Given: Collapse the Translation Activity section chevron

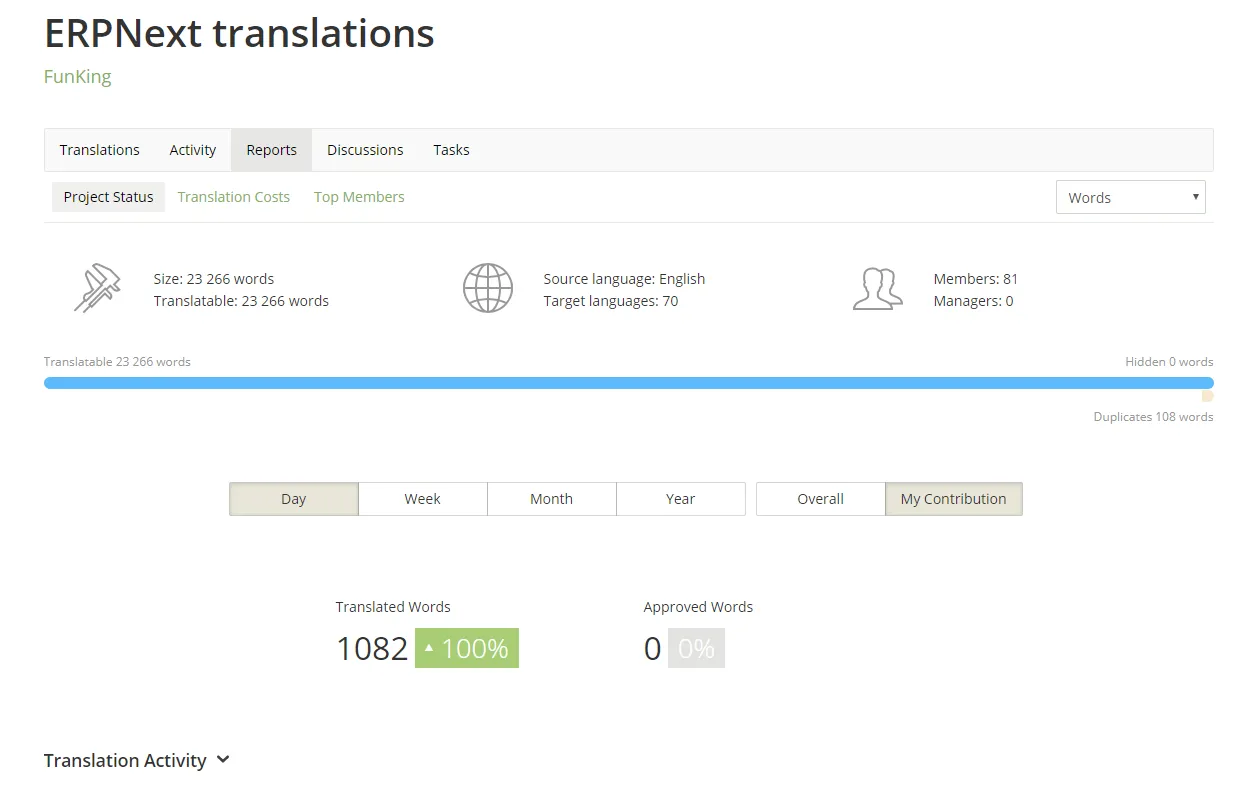Looking at the screenshot, I should pyautogui.click(x=223, y=760).
